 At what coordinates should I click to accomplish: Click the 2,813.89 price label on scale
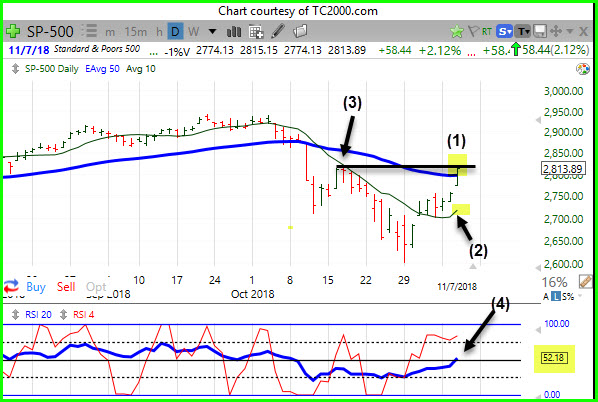click(x=563, y=168)
